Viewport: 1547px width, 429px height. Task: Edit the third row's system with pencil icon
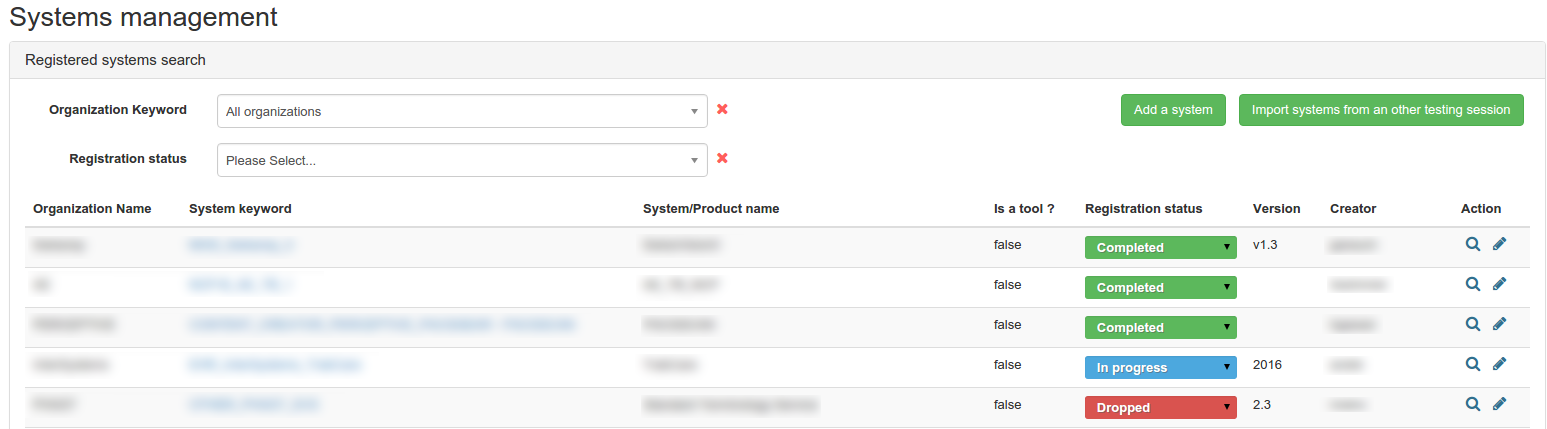[x=1499, y=324]
